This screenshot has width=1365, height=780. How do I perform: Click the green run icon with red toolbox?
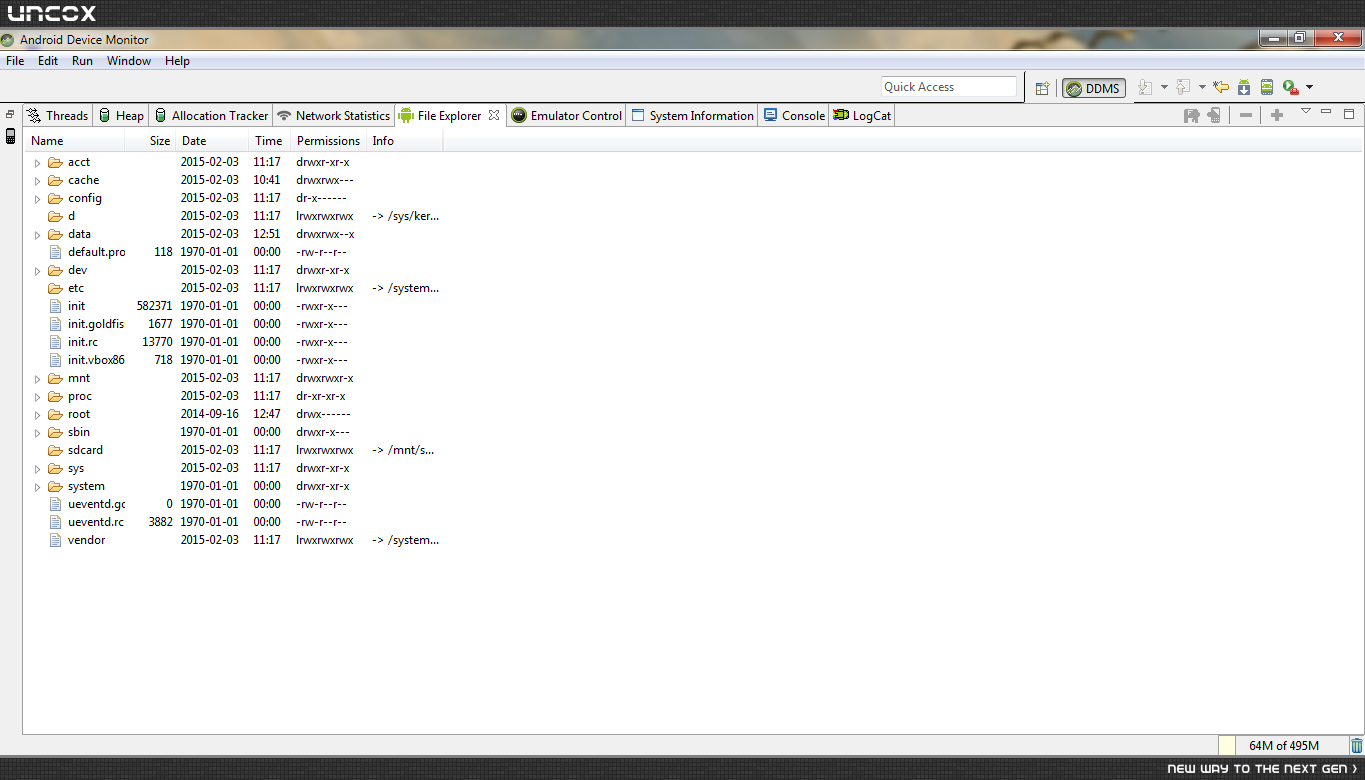(x=1290, y=87)
